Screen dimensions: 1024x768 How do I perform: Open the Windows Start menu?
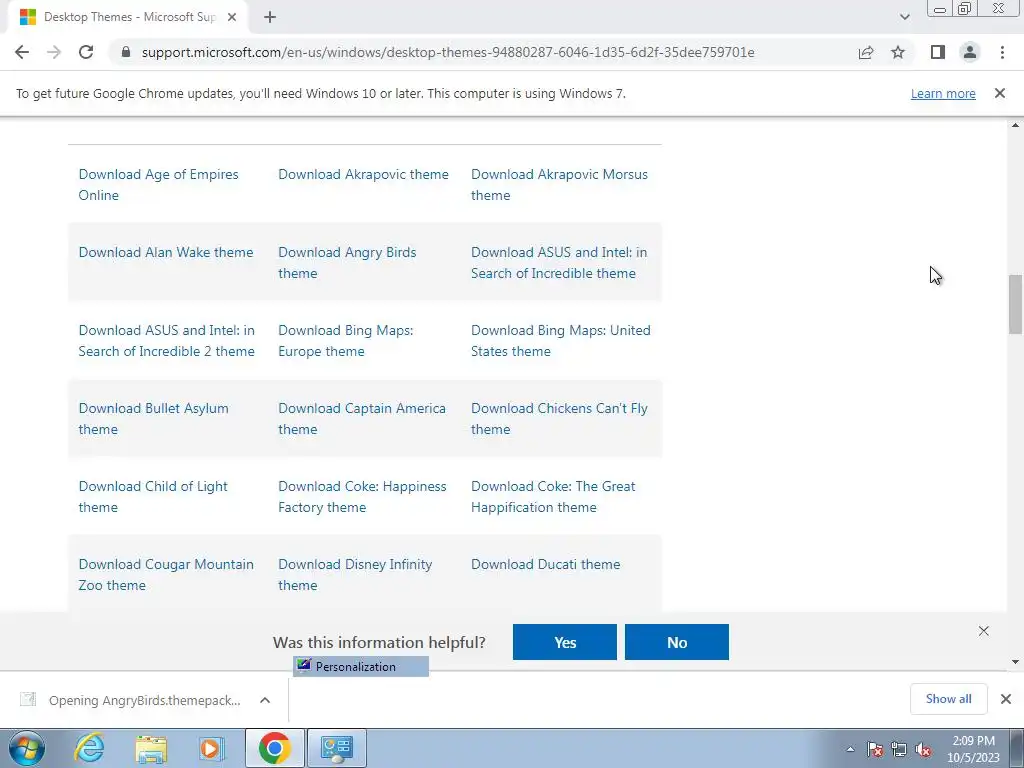tap(27, 748)
